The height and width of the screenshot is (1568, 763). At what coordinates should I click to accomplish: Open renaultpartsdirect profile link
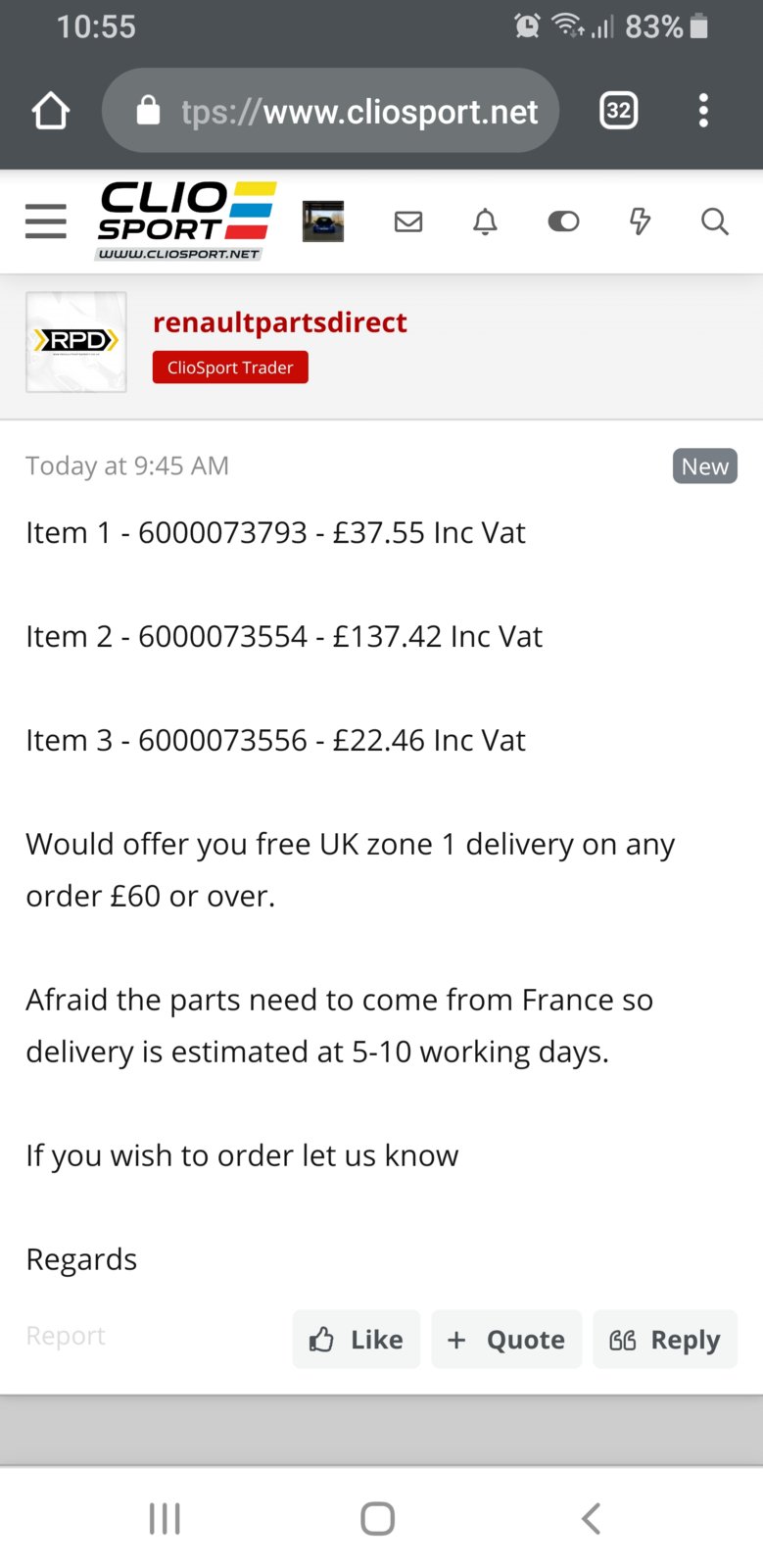coord(280,322)
